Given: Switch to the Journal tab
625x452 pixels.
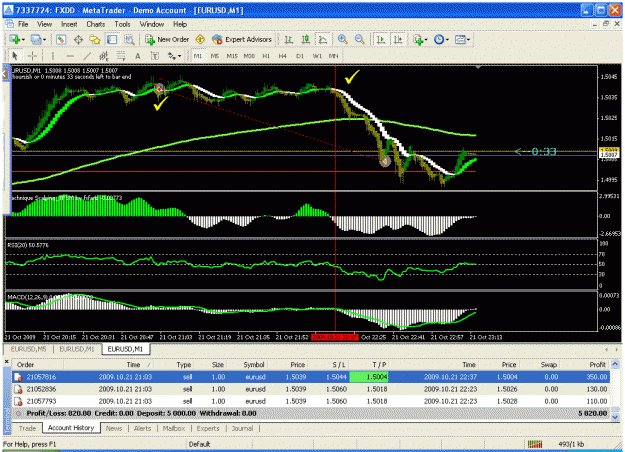Looking at the screenshot, I should [x=242, y=428].
